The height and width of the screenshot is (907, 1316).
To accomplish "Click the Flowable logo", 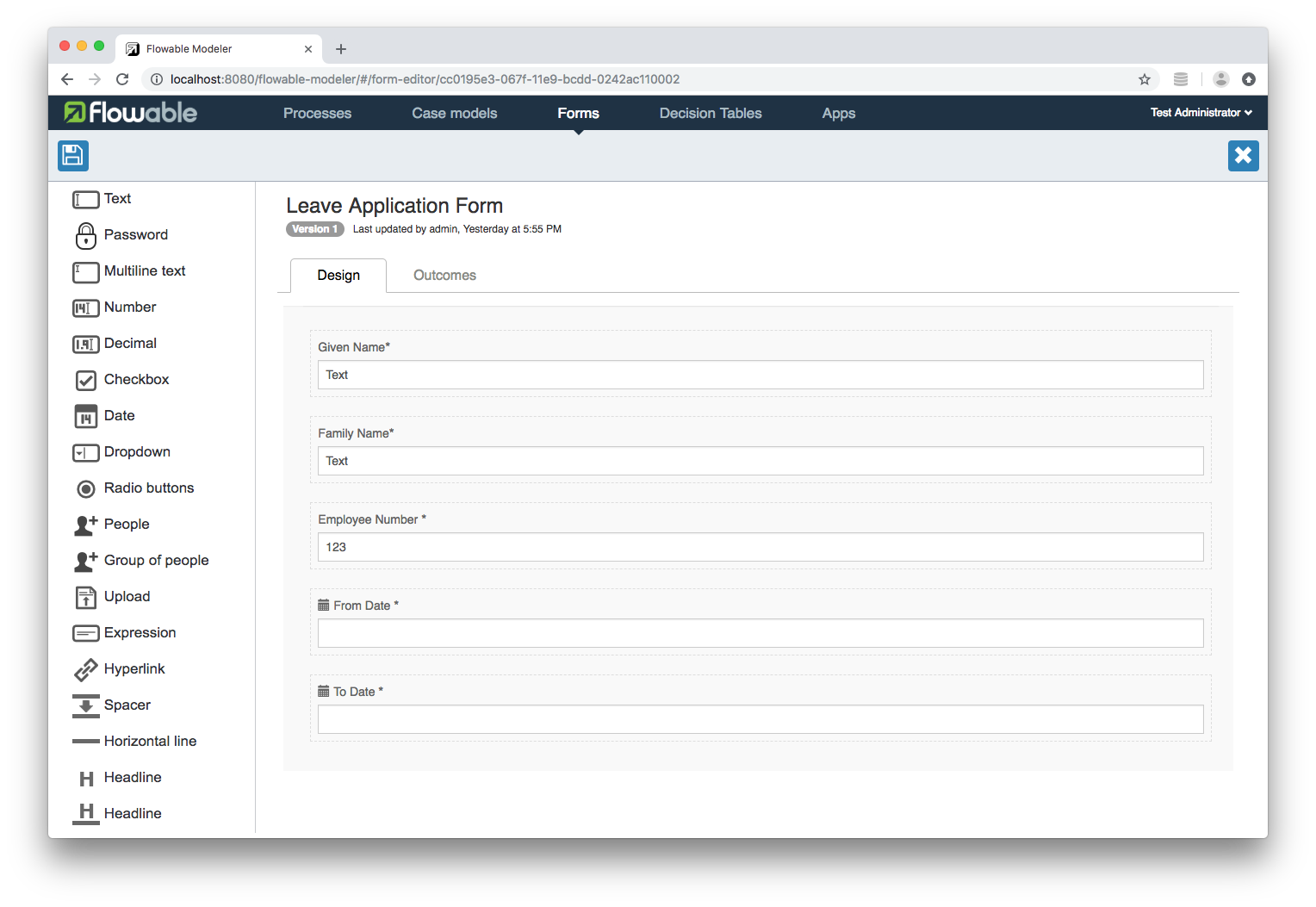I will coord(131,113).
